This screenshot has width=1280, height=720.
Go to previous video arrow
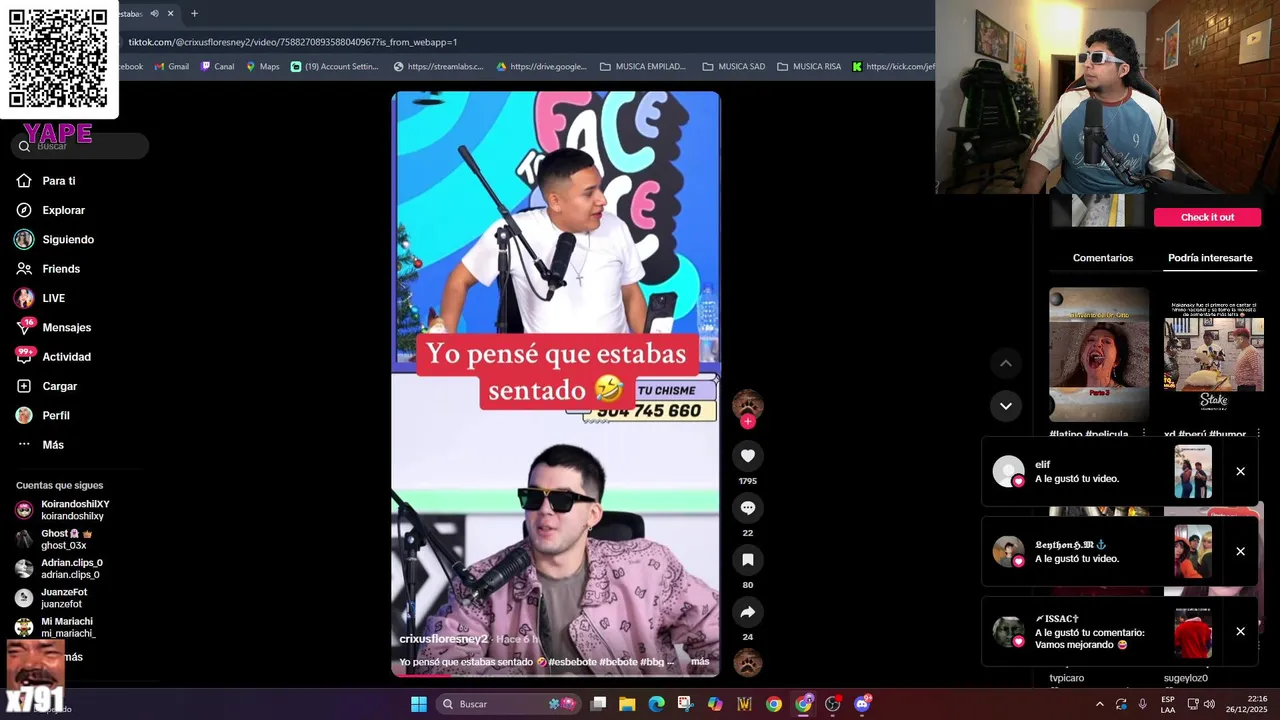click(1006, 363)
